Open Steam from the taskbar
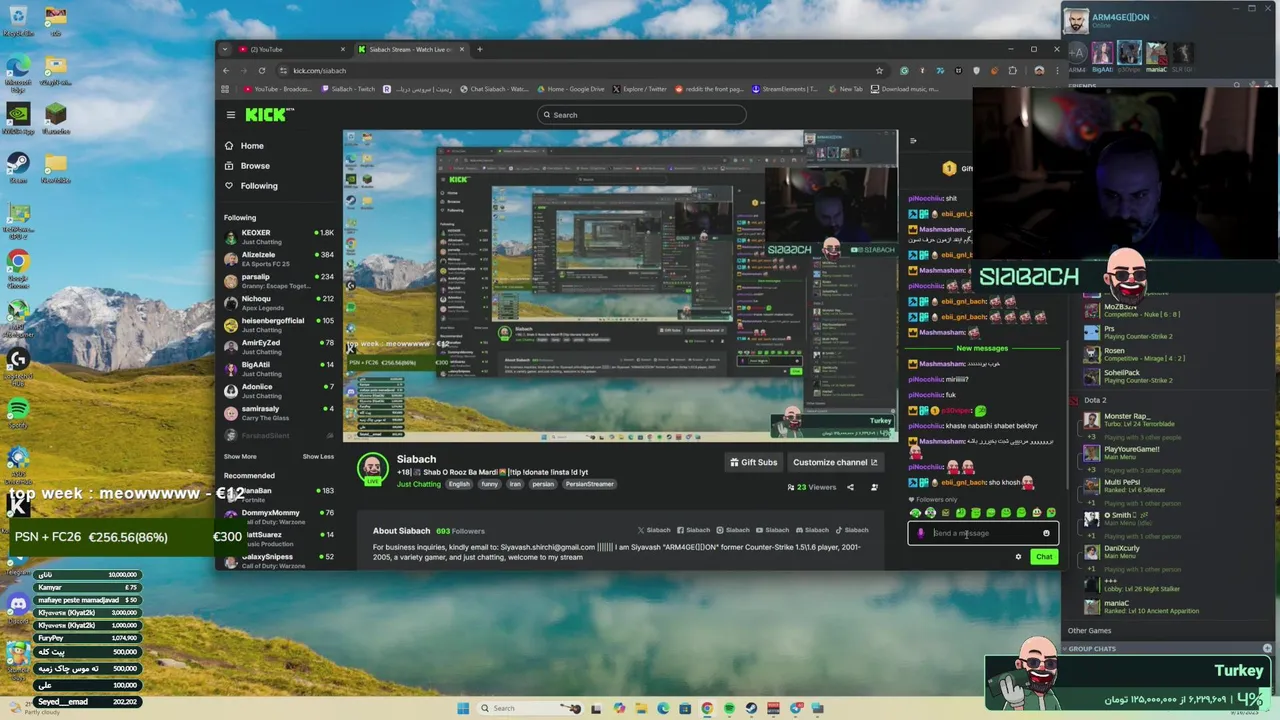The image size is (1280, 720). pos(751,708)
